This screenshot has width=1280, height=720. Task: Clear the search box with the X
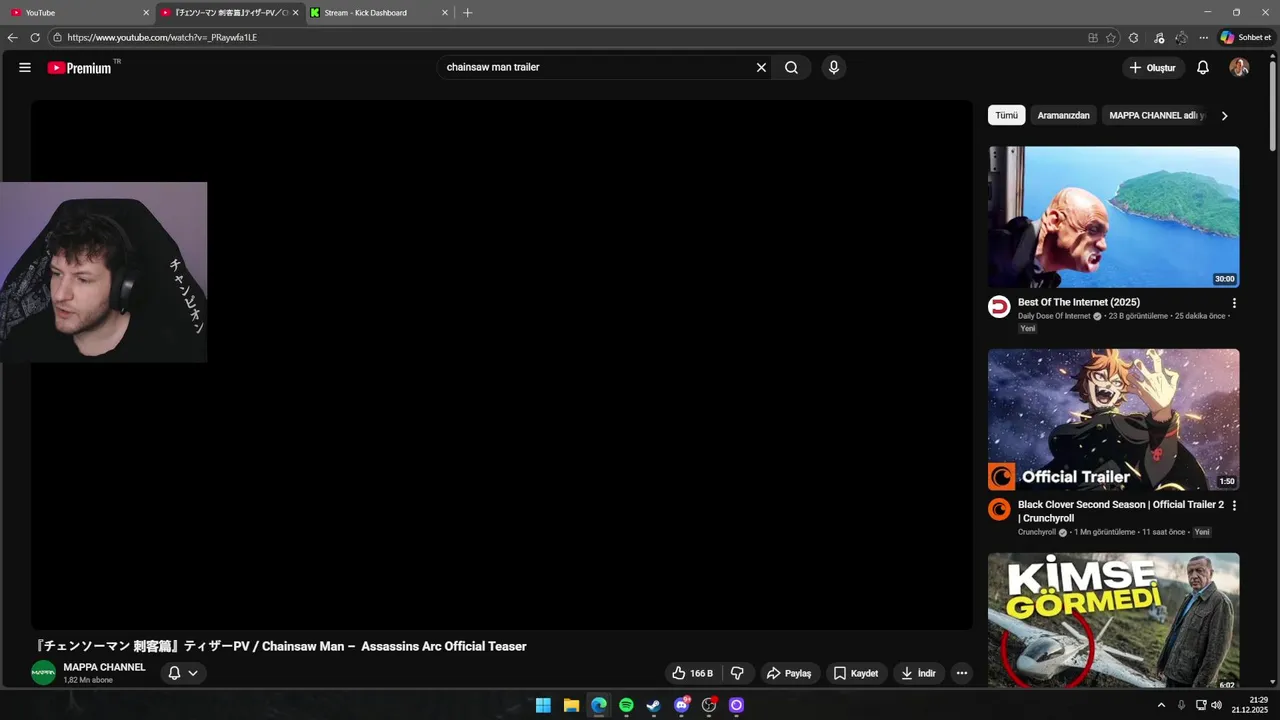click(x=761, y=68)
